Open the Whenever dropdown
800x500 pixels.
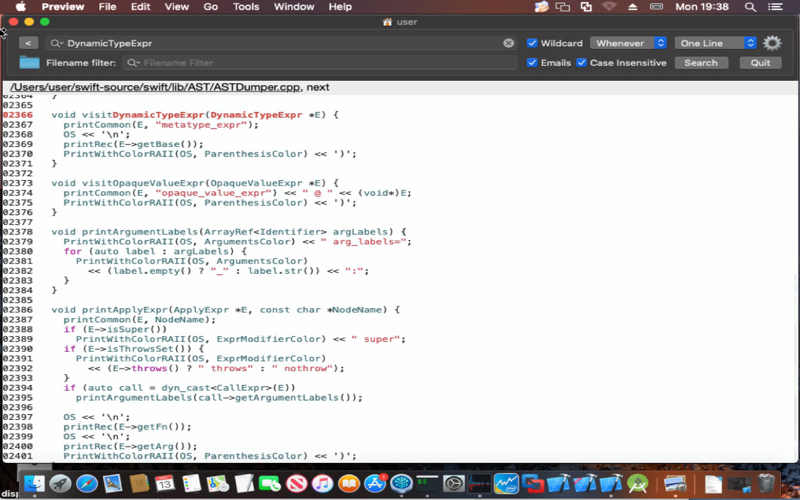(x=628, y=43)
